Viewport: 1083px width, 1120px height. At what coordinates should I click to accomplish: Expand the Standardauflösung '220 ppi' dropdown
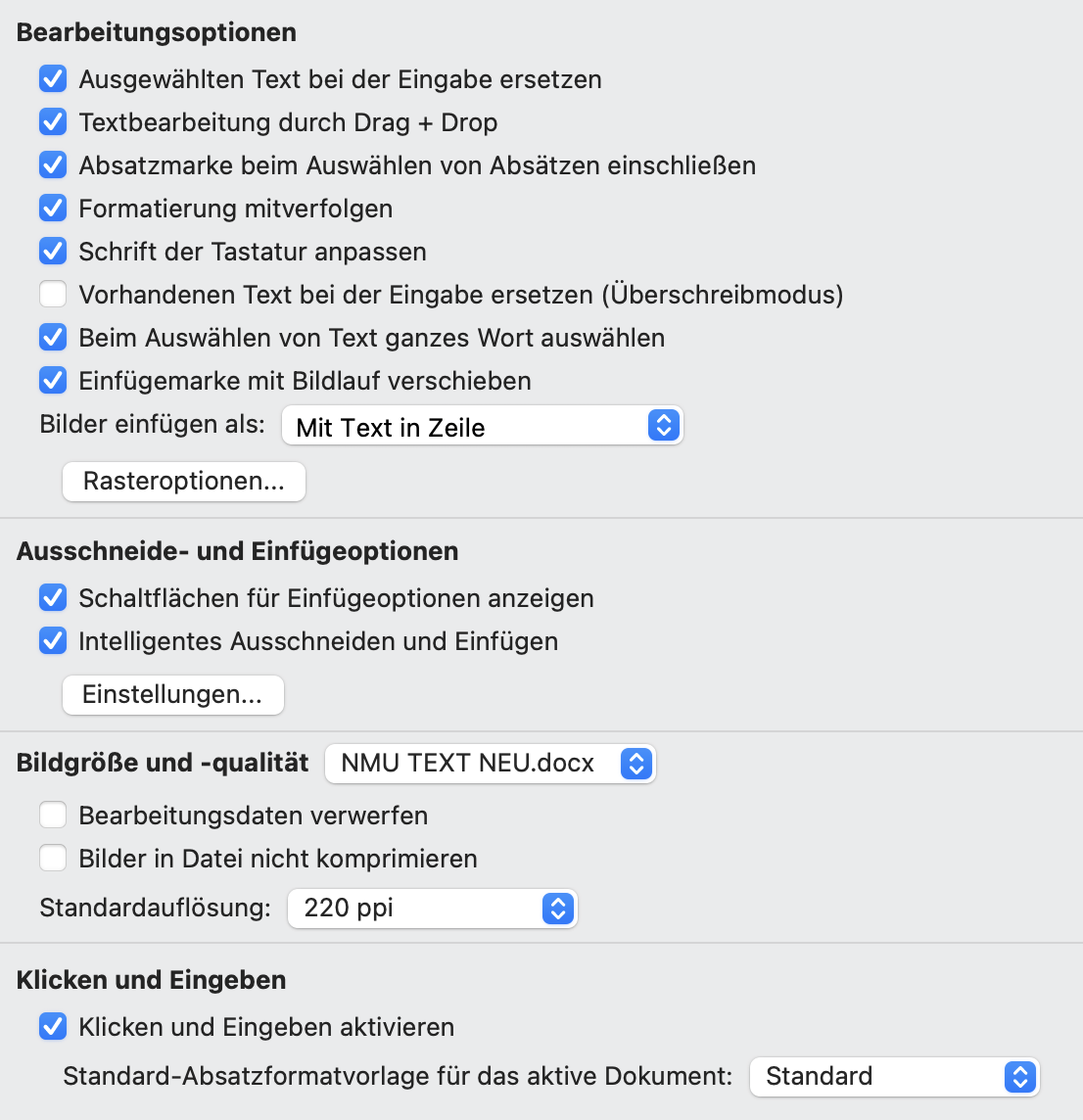(432, 909)
